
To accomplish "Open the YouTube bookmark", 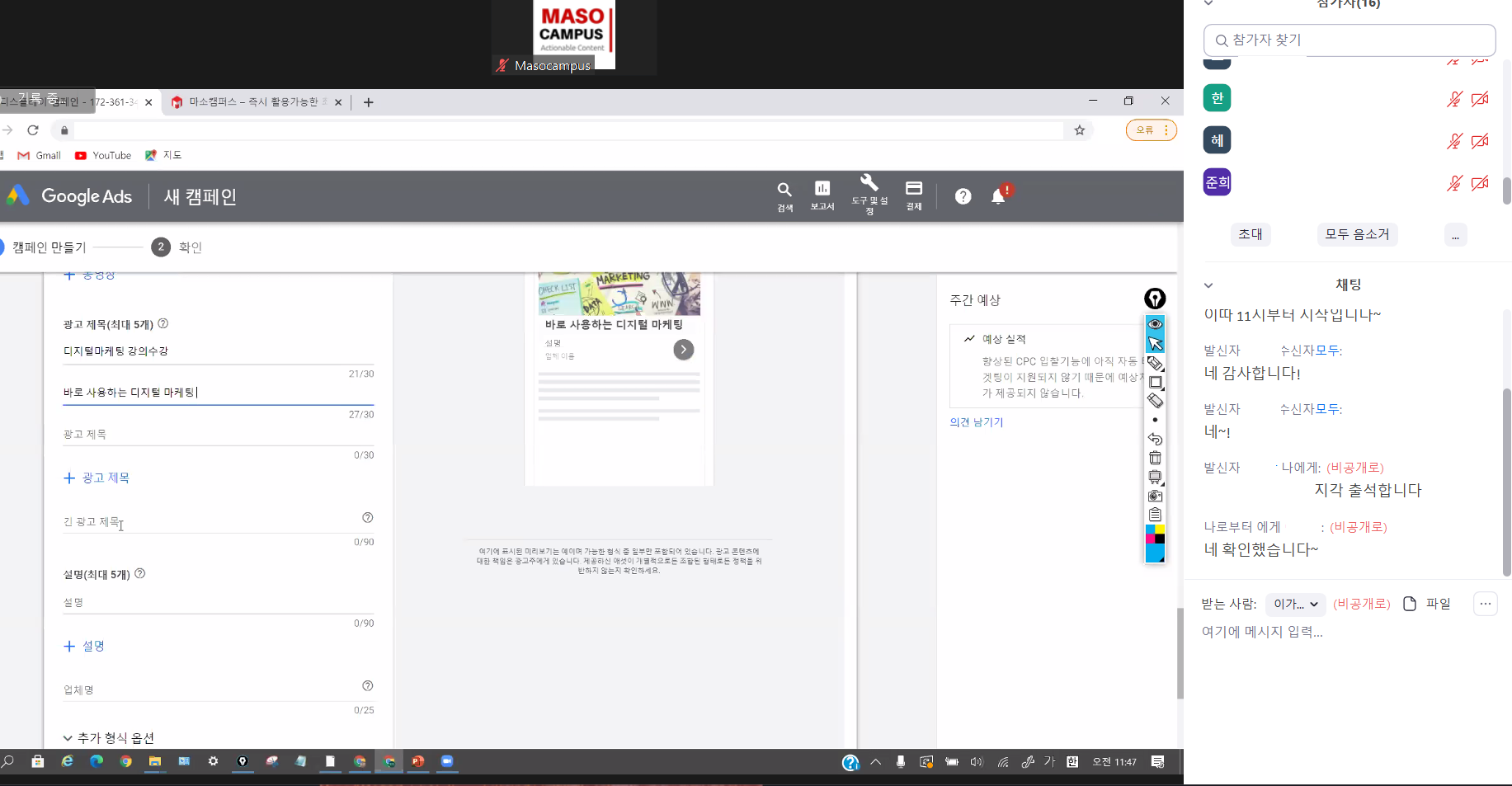I will (103, 155).
